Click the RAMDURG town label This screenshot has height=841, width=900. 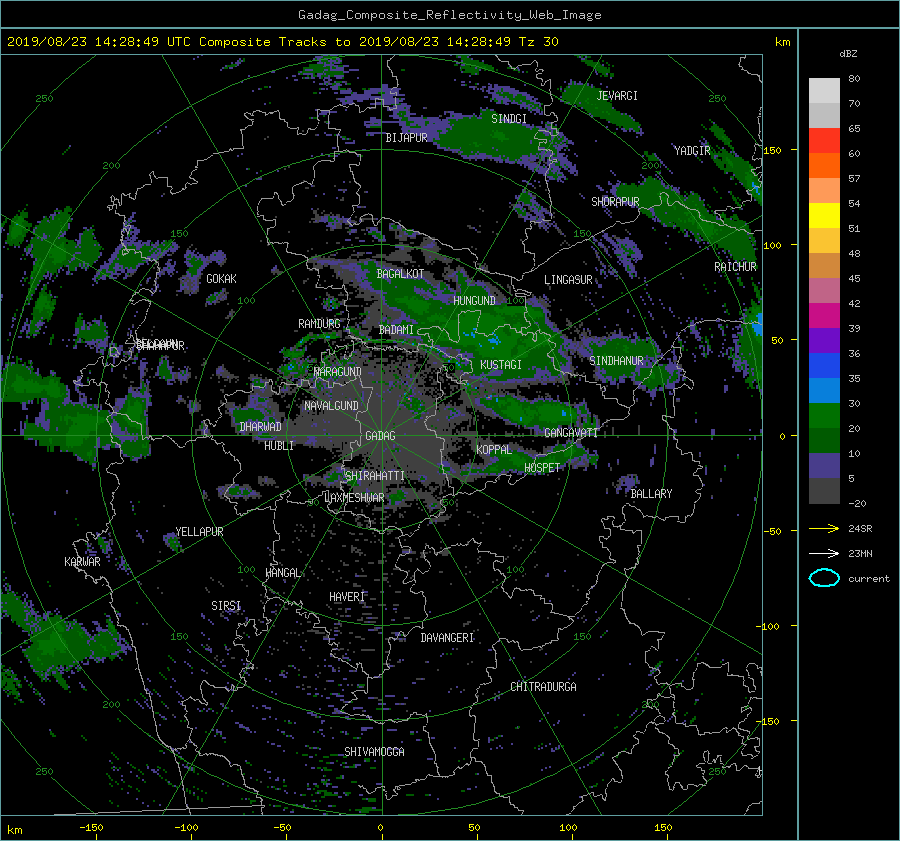coord(319,324)
